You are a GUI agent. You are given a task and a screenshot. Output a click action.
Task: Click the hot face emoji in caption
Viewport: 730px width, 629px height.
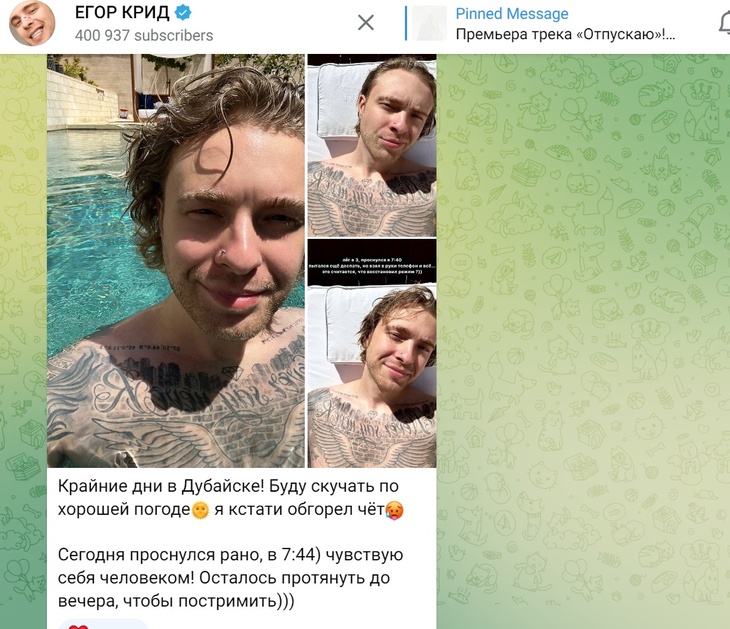(x=394, y=510)
